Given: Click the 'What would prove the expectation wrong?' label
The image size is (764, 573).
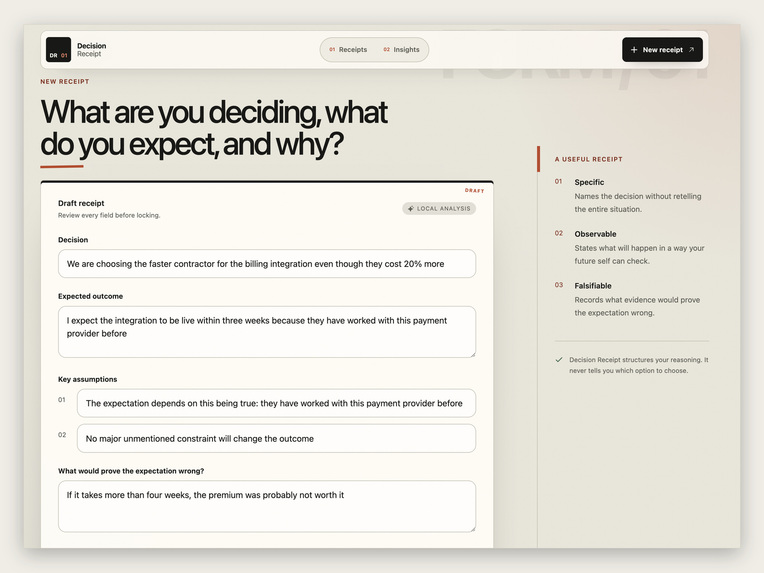Looking at the screenshot, I should click(x=131, y=471).
